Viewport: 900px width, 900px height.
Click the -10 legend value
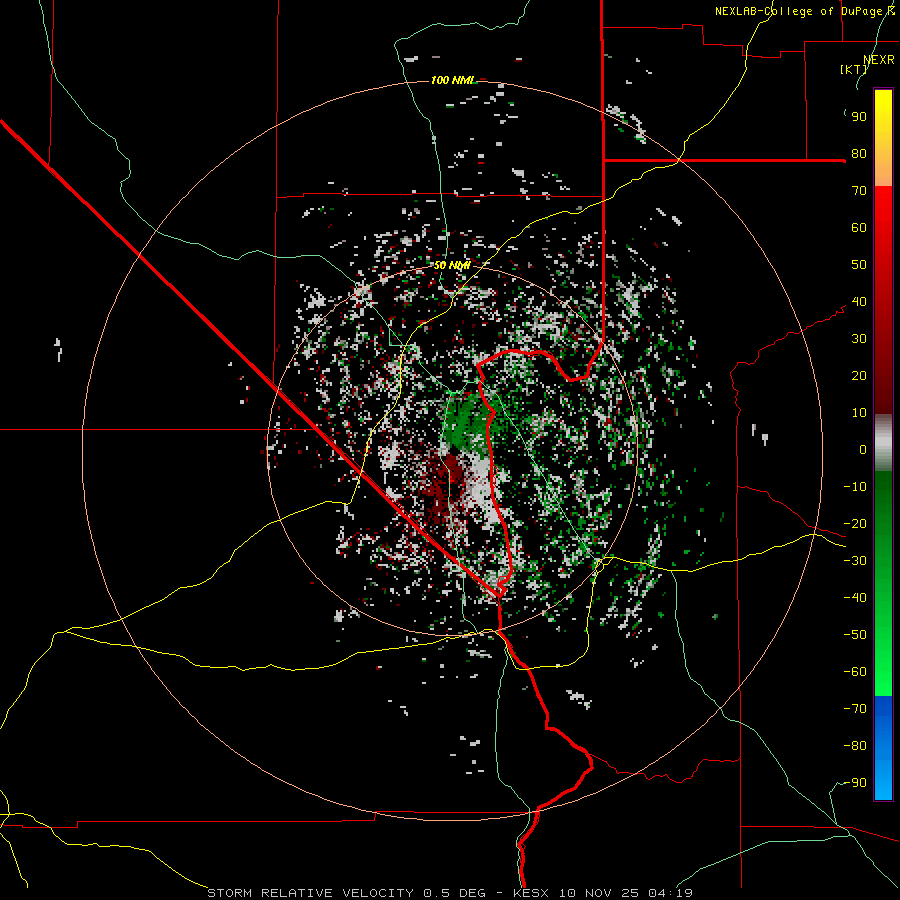[x=855, y=487]
